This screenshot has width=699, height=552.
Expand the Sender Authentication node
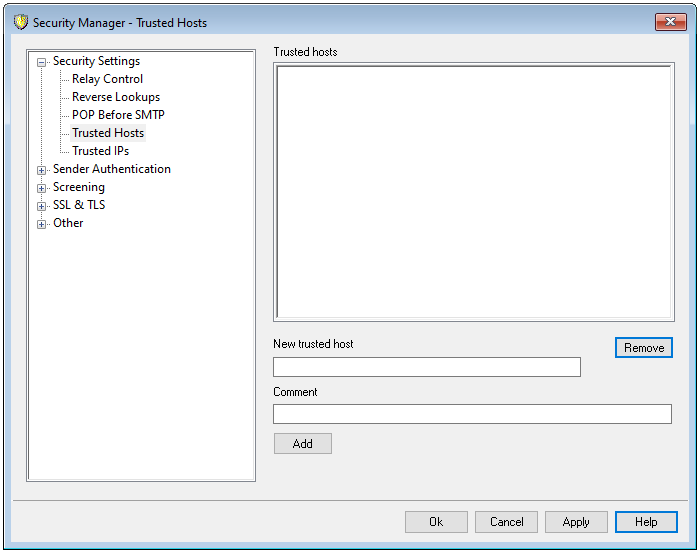click(42, 170)
